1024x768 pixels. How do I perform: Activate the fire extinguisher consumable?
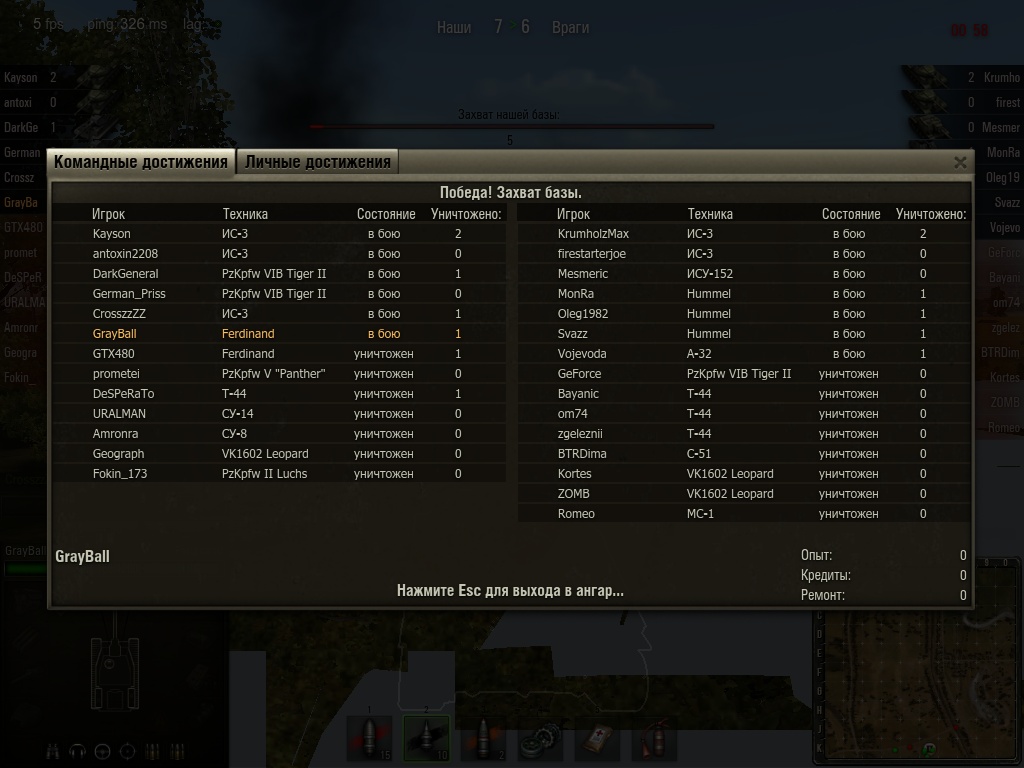click(654, 738)
